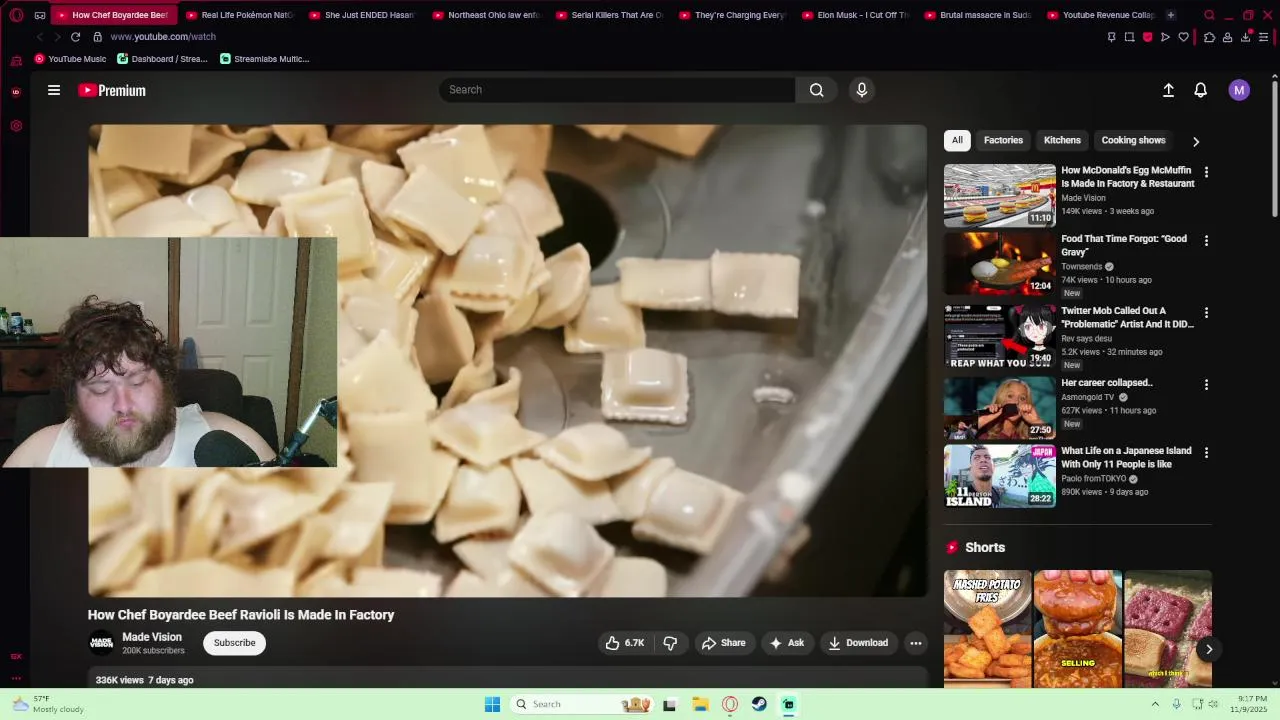Open a new browser tab with plus
The height and width of the screenshot is (720, 1280).
(x=1170, y=15)
